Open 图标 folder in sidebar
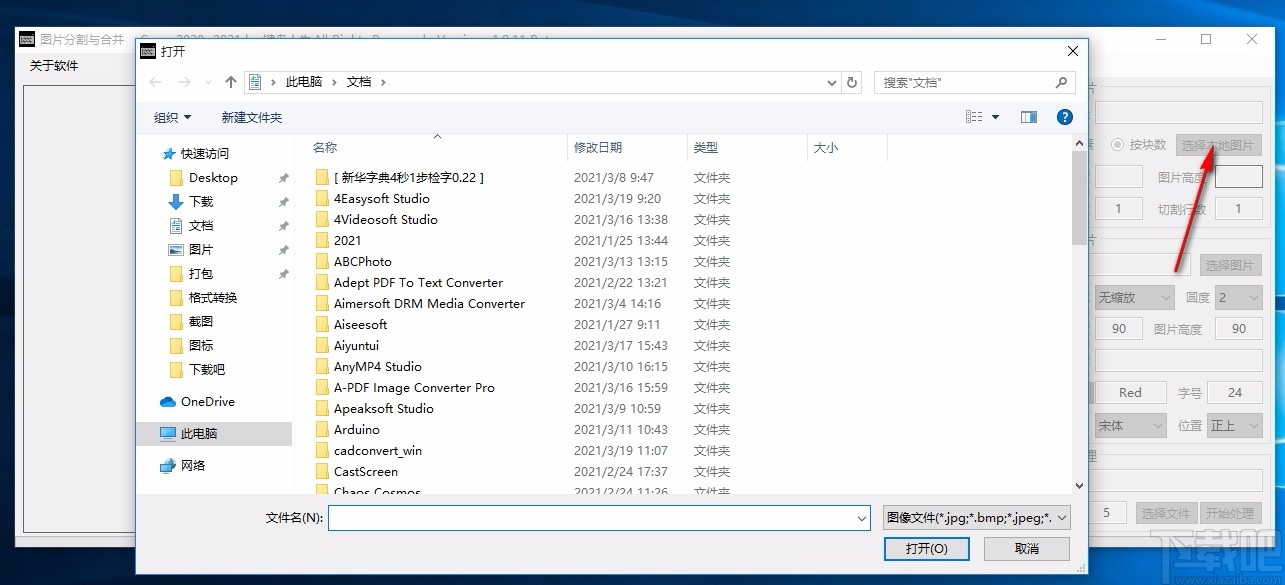Screen dimensions: 1285x585 pos(201,345)
